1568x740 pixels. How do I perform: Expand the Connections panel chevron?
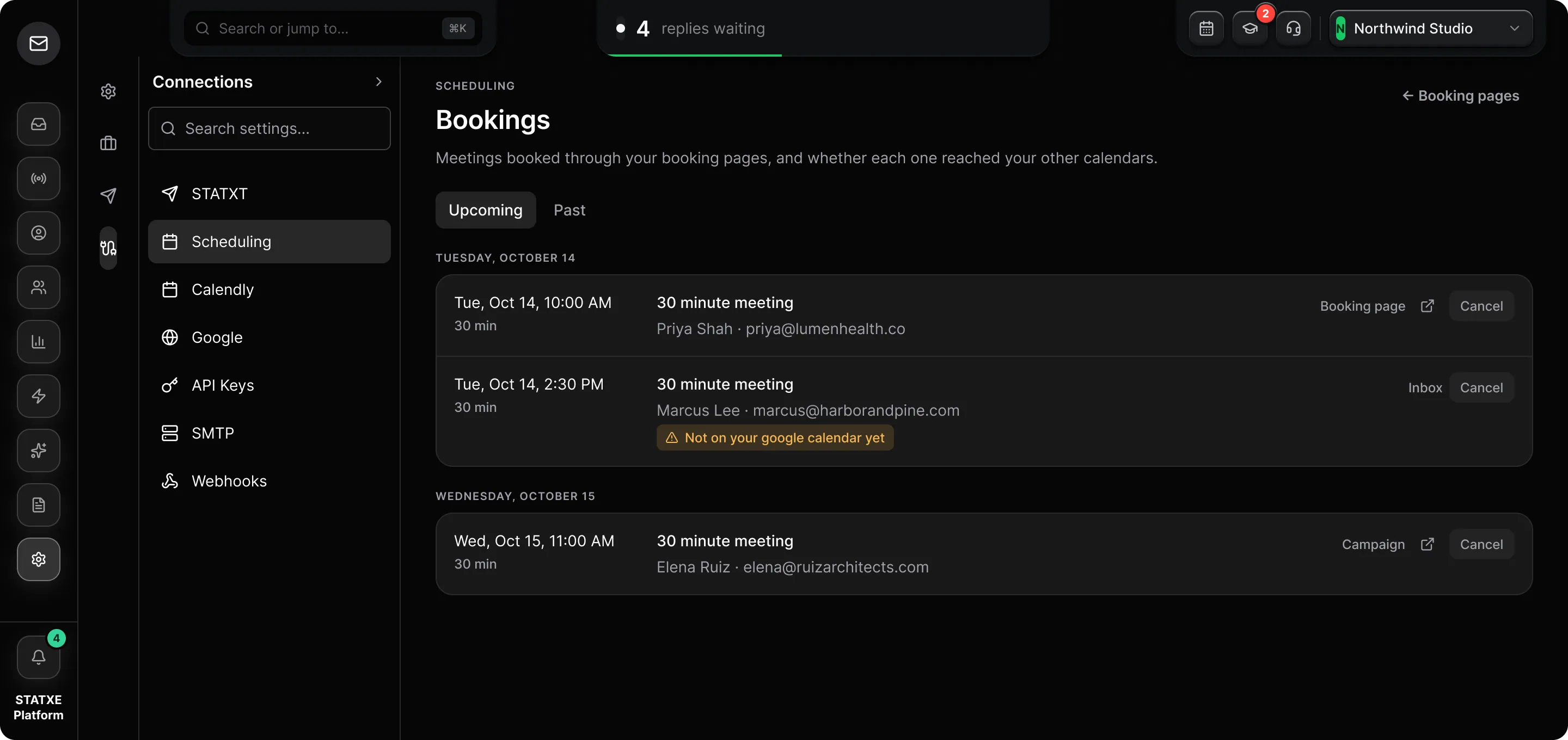click(378, 82)
